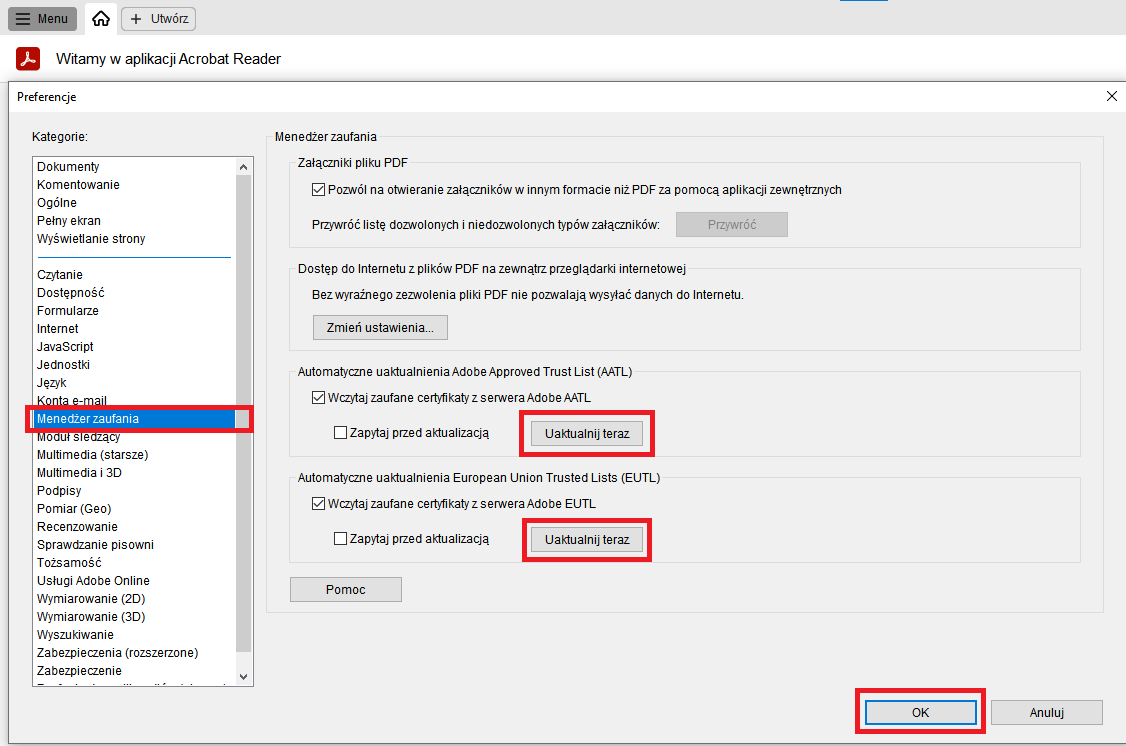Click the category list scrollbar track

[x=243, y=421]
